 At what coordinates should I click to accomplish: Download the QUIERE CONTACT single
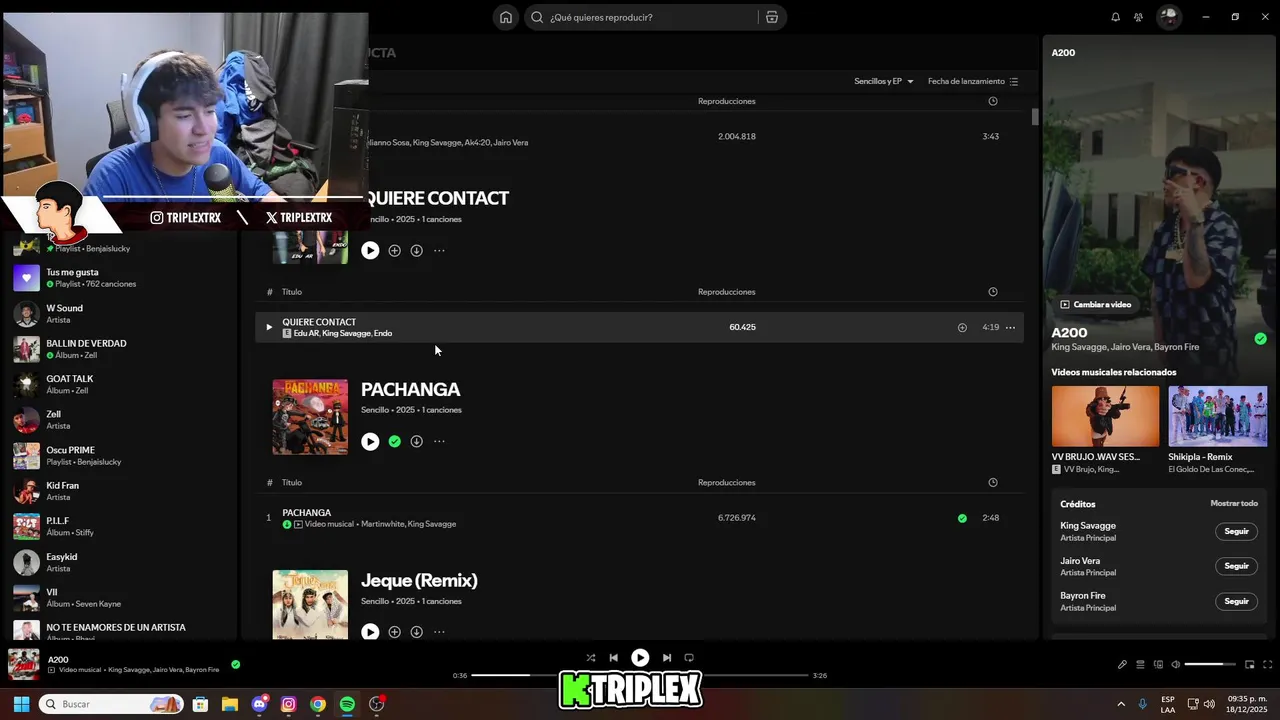[x=416, y=251]
